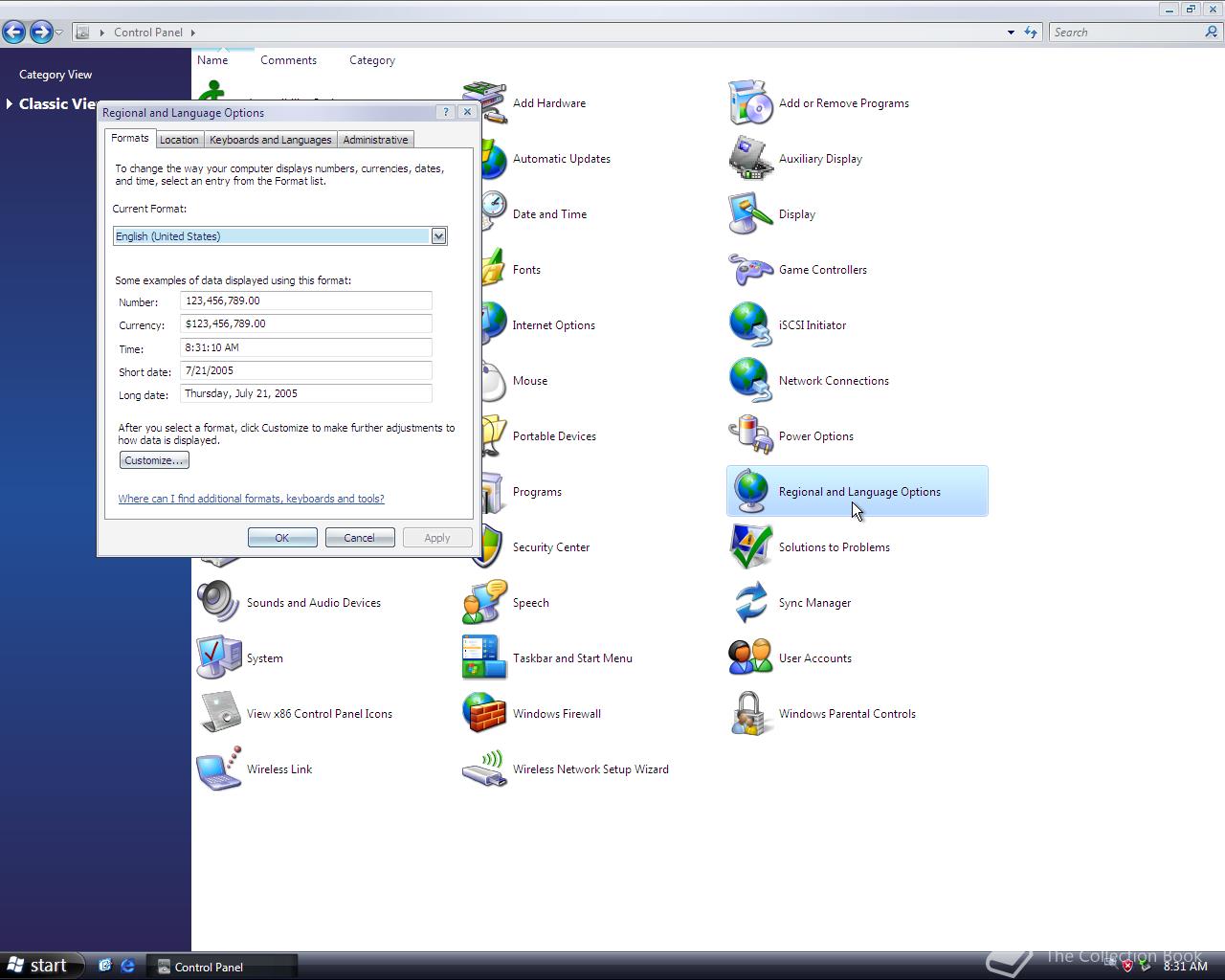This screenshot has height=980, width=1225.
Task: Click Category View in sidebar
Action: coord(56,75)
